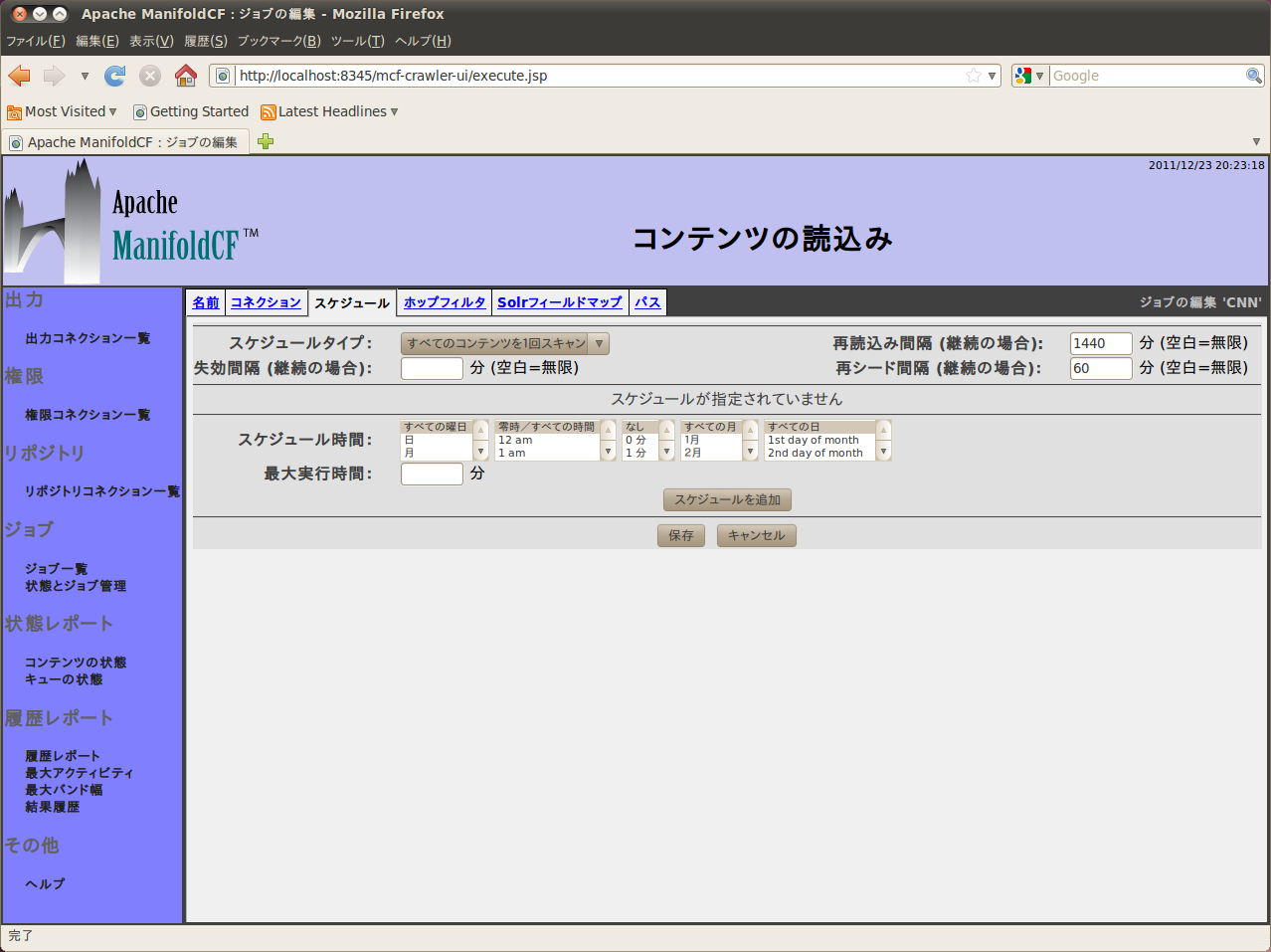Open the Latest Headlines feed dropdown
Viewport: 1271px width, 952px height.
[x=329, y=111]
